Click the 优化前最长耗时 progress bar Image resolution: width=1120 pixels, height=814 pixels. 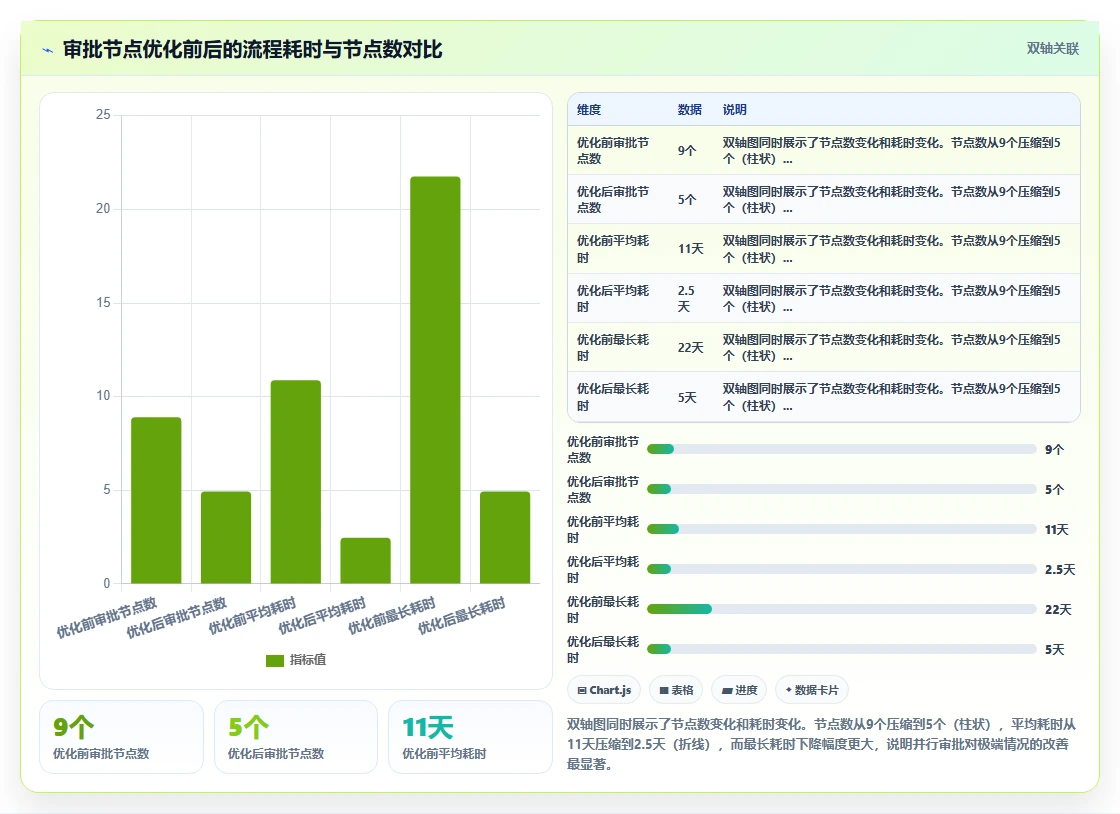tap(841, 609)
